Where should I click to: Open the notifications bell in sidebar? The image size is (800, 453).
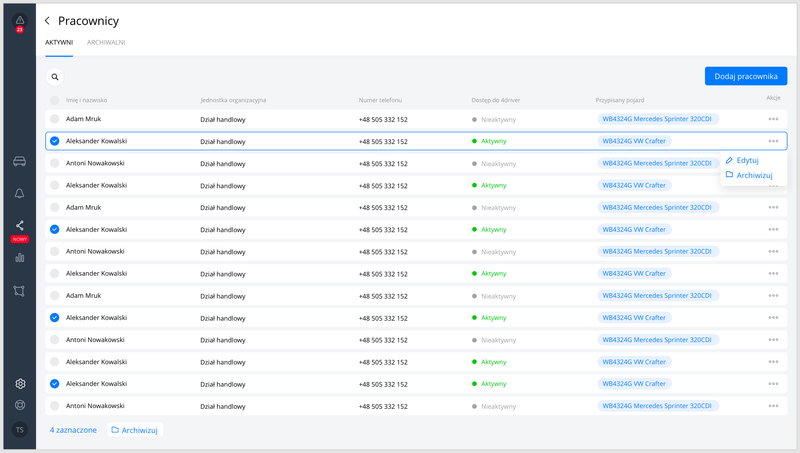click(19, 193)
